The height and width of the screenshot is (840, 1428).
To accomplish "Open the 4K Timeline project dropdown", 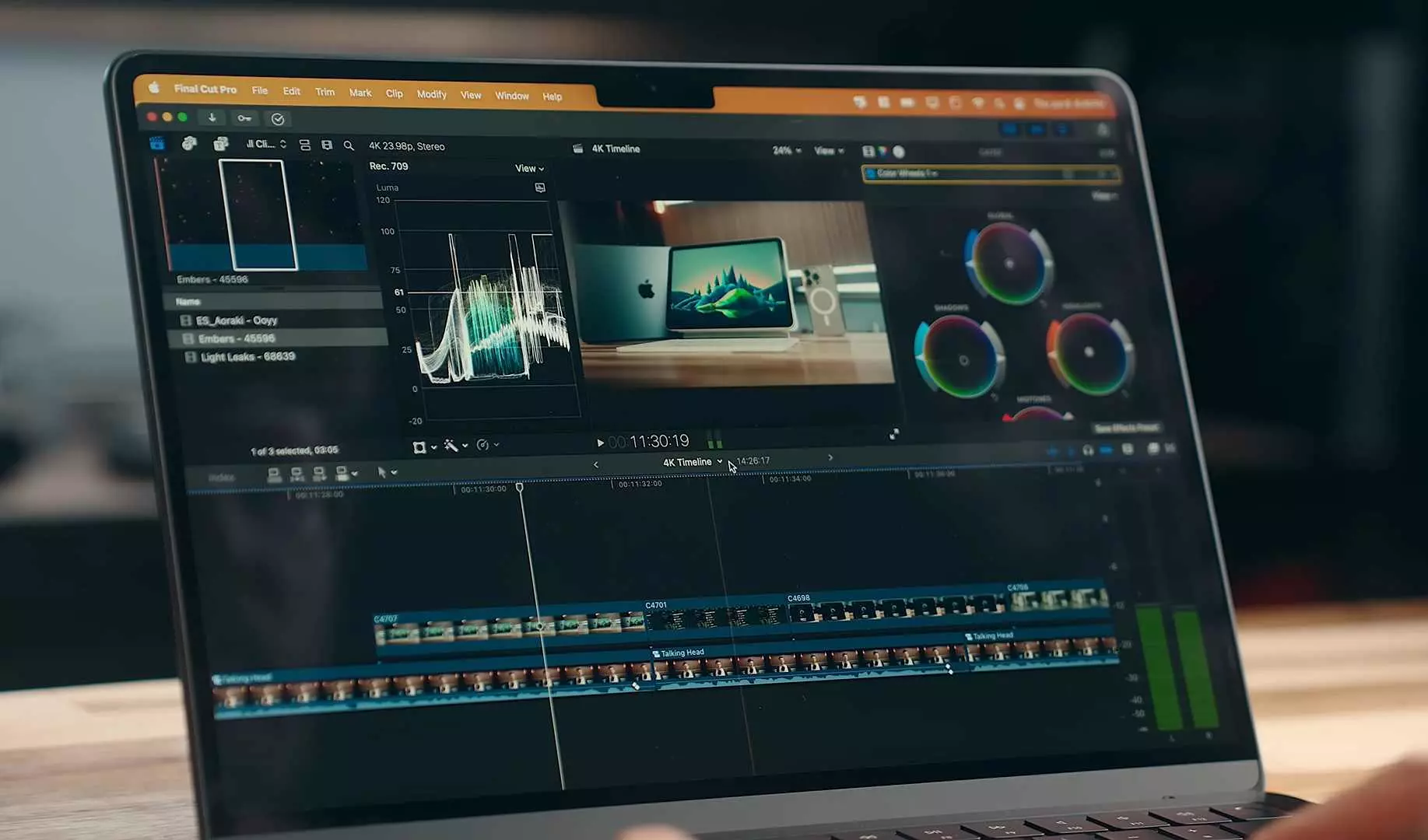I will point(692,461).
